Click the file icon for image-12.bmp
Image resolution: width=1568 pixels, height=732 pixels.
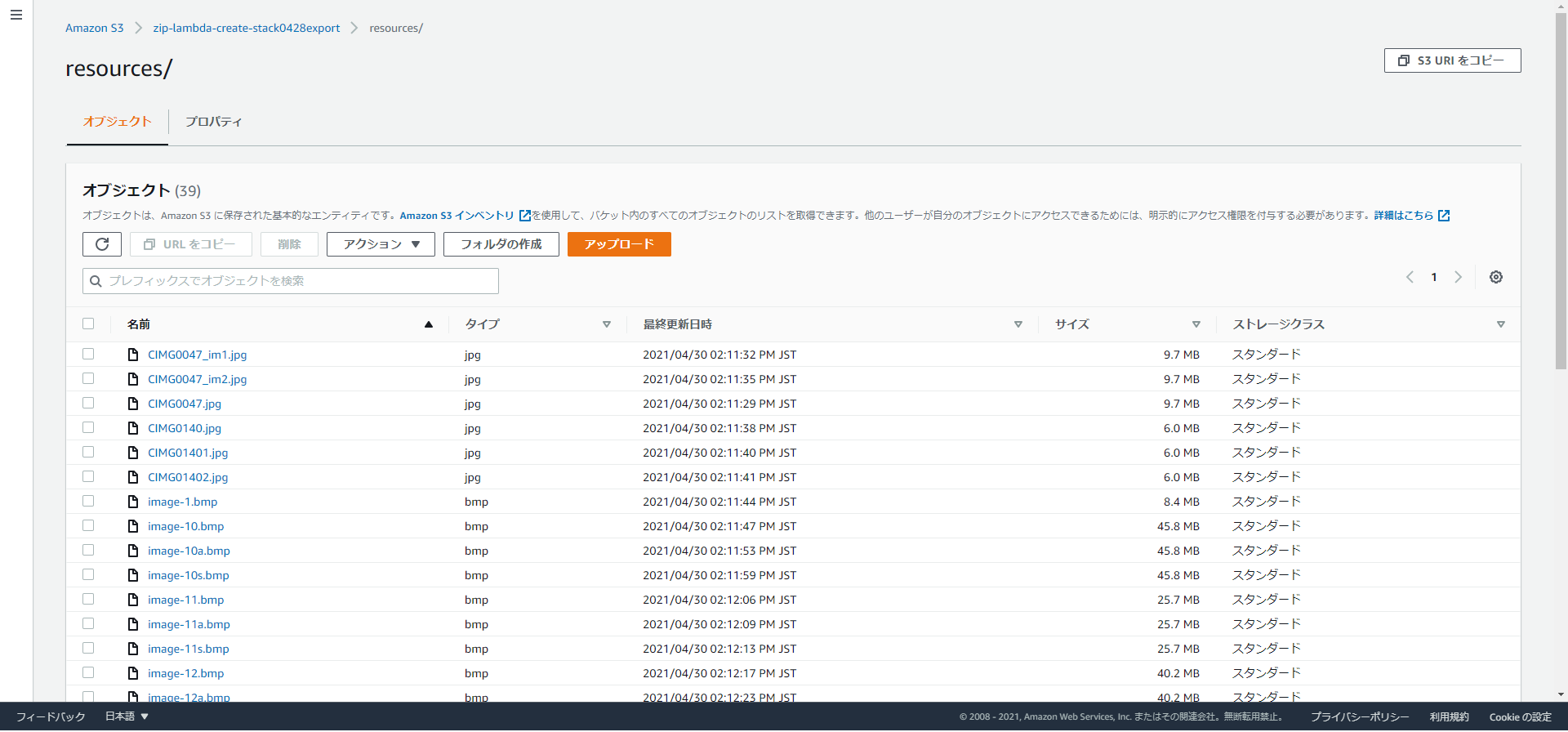pyautogui.click(x=133, y=673)
